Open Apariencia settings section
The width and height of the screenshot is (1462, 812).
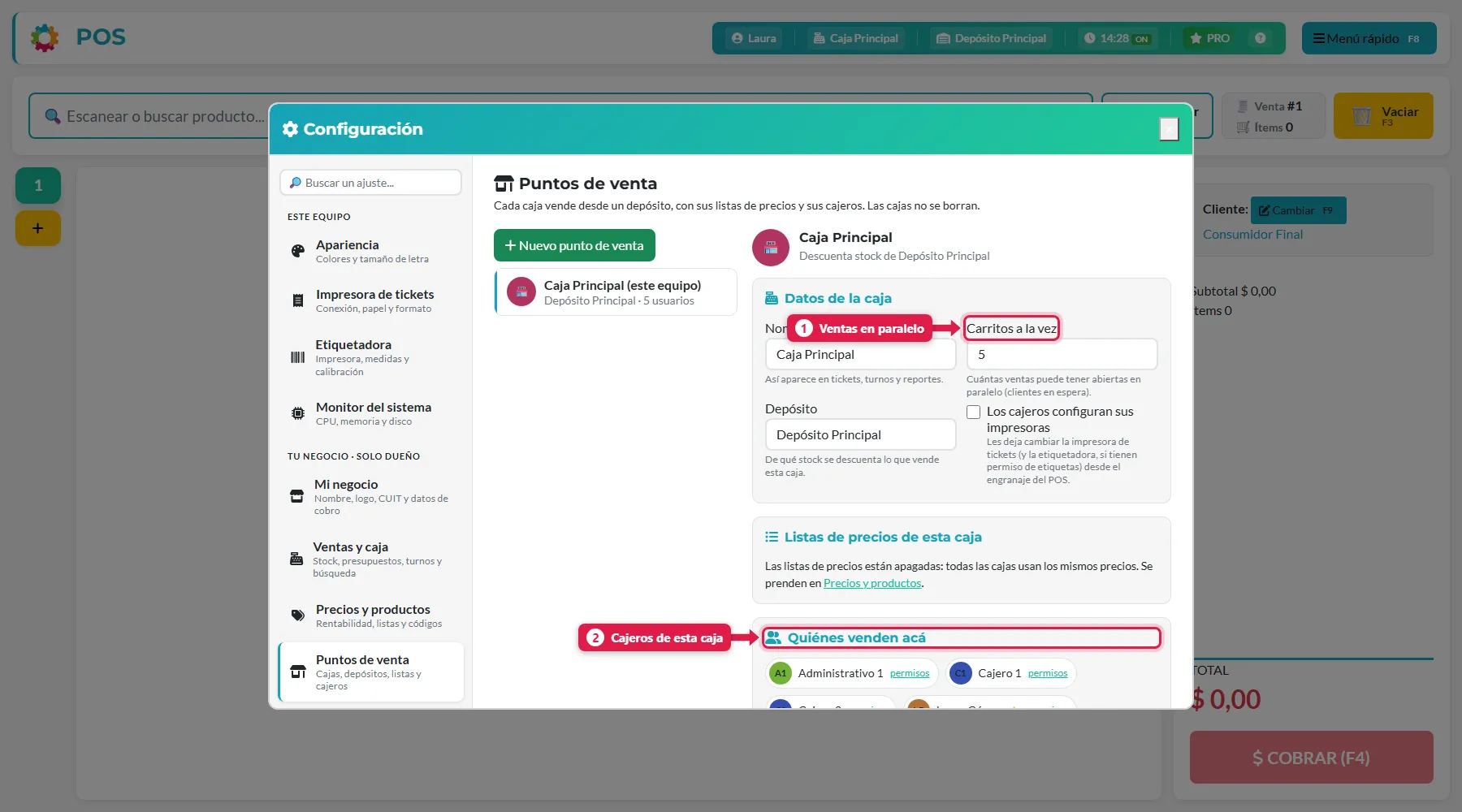(371, 251)
